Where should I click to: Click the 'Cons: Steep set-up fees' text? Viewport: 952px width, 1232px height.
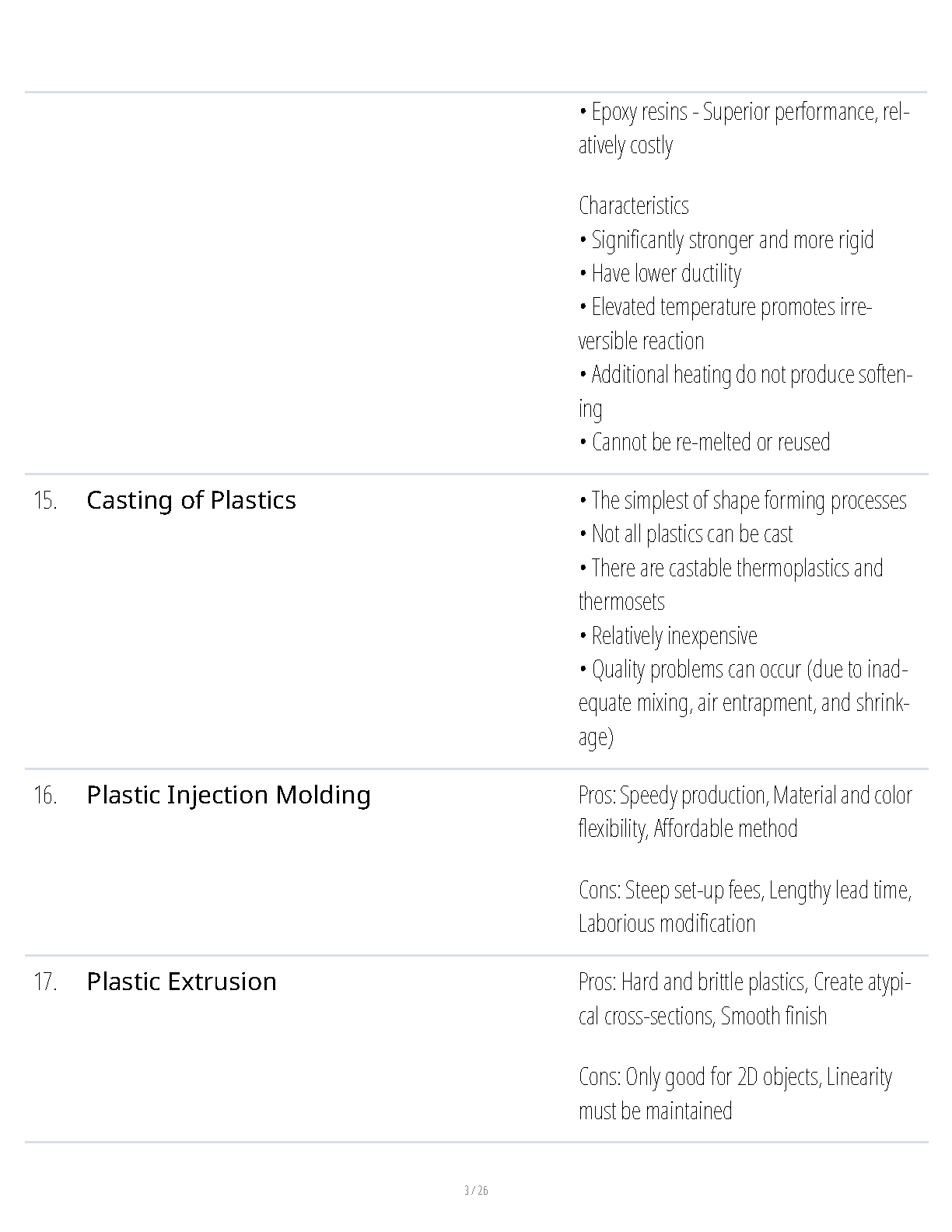[x=745, y=906]
